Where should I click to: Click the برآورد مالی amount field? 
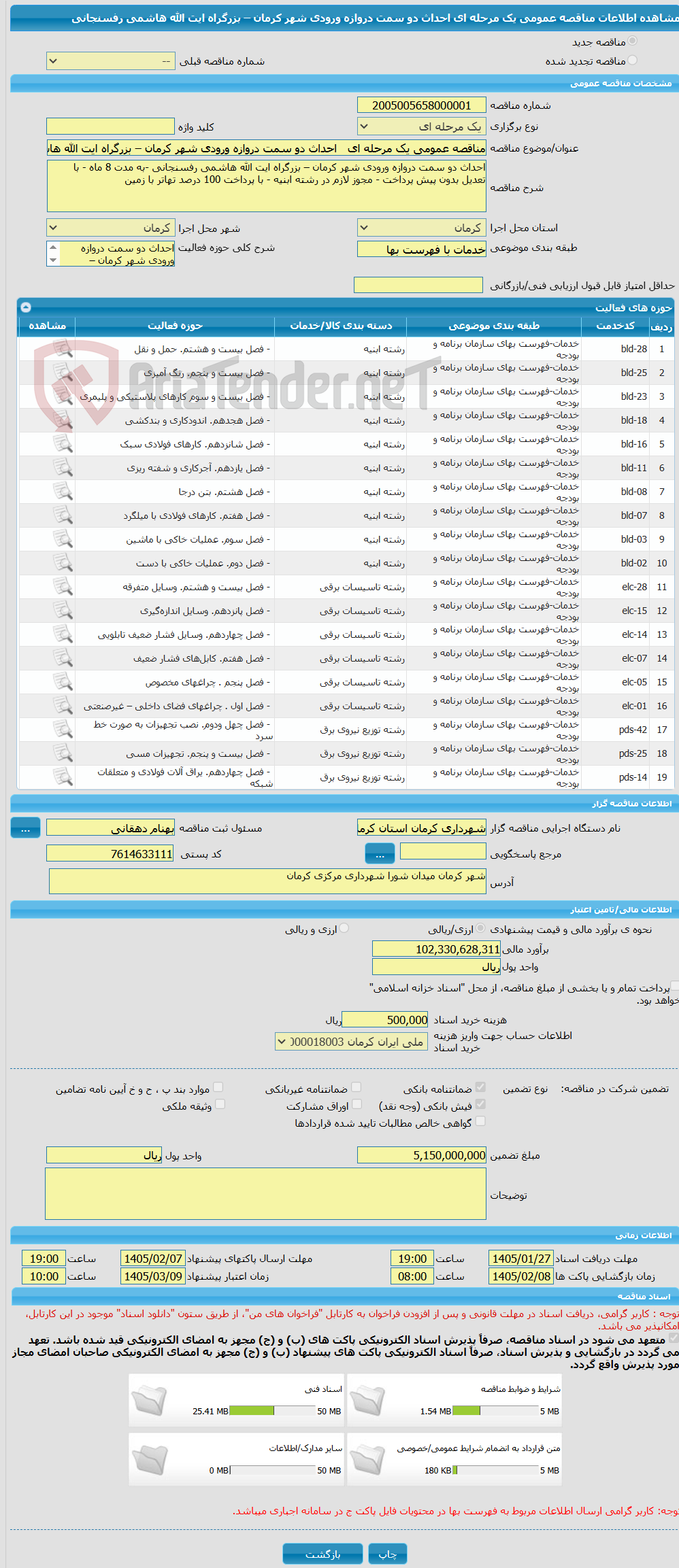click(x=437, y=949)
